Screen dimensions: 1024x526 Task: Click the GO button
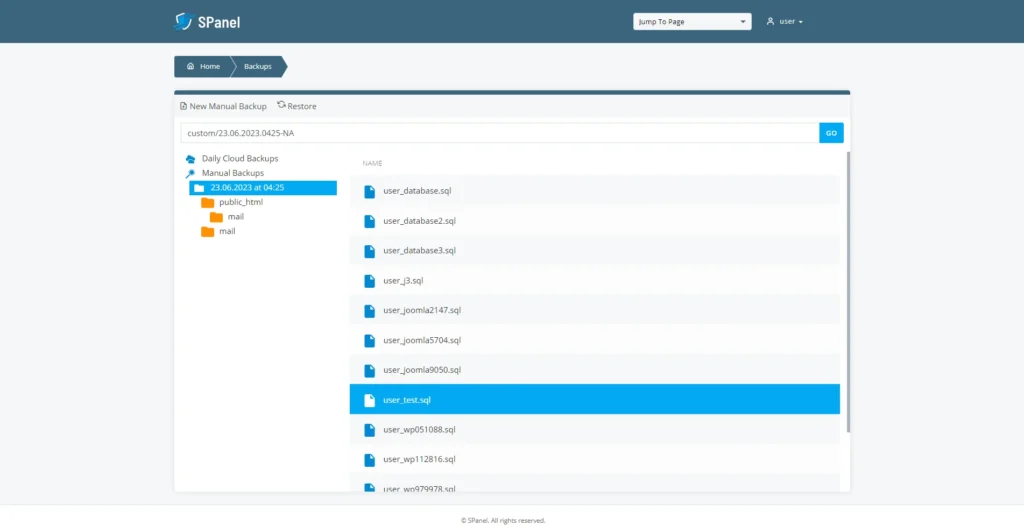[831, 133]
